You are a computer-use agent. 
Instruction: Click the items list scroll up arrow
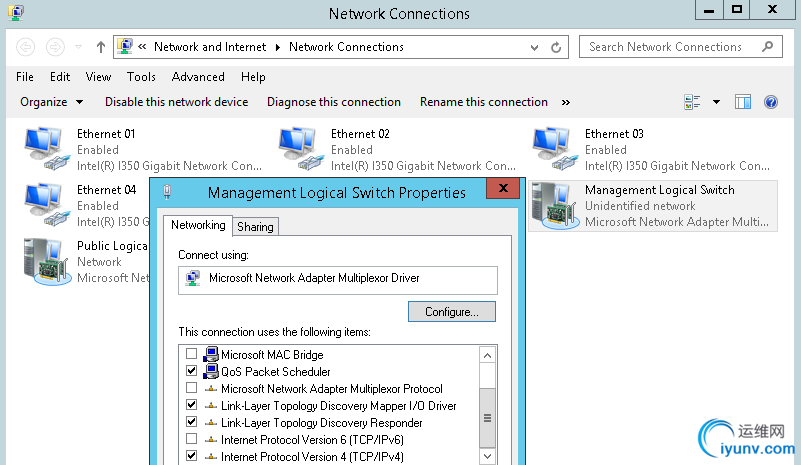coord(487,355)
